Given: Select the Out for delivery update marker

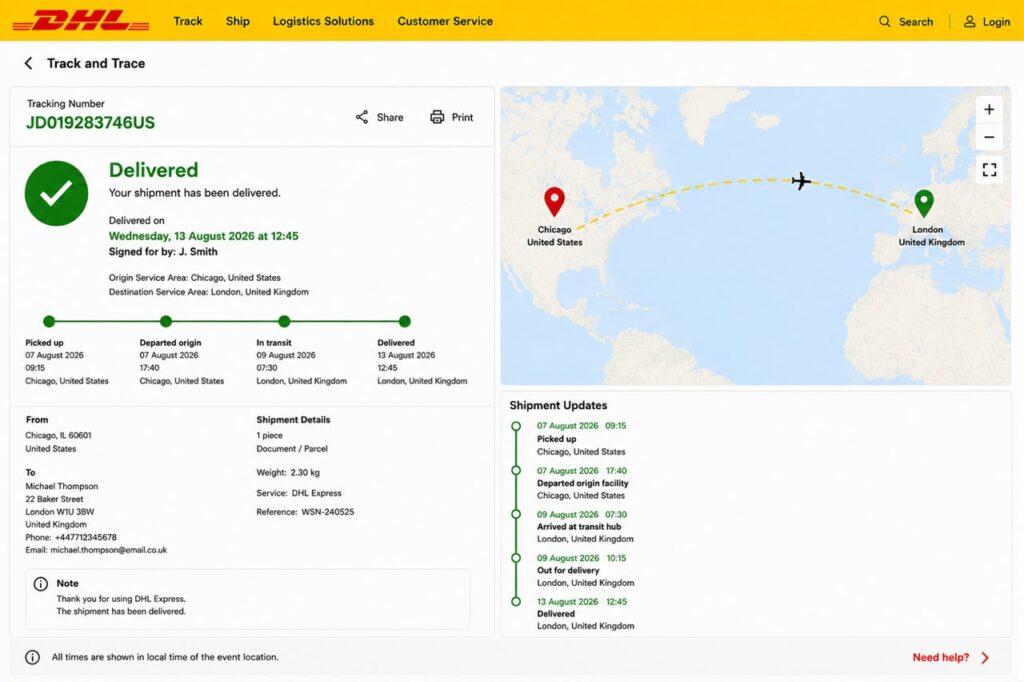Looking at the screenshot, I should pos(516,558).
